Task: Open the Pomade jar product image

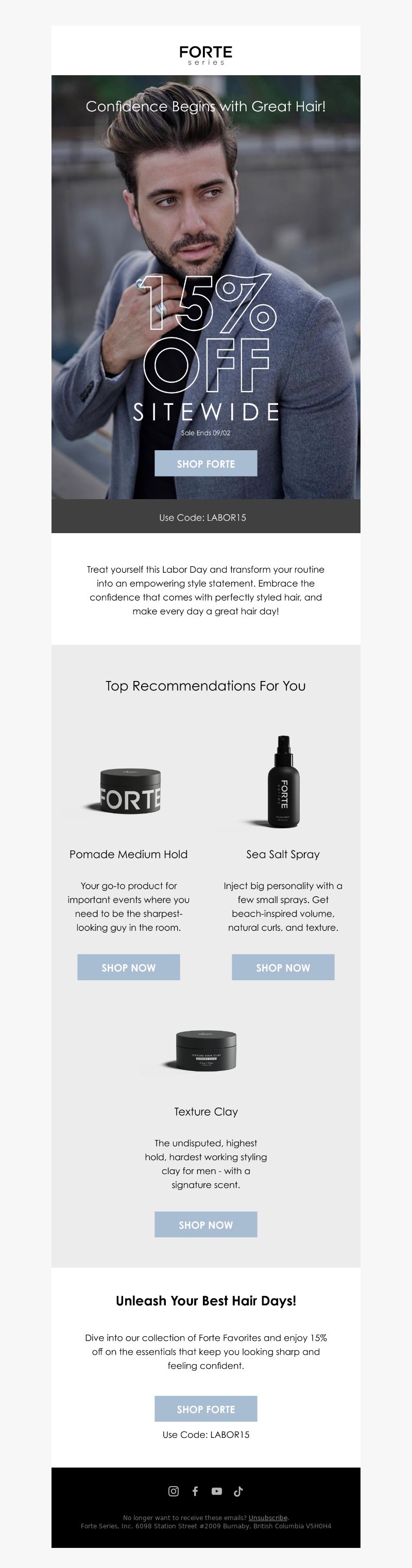Action: click(x=128, y=790)
